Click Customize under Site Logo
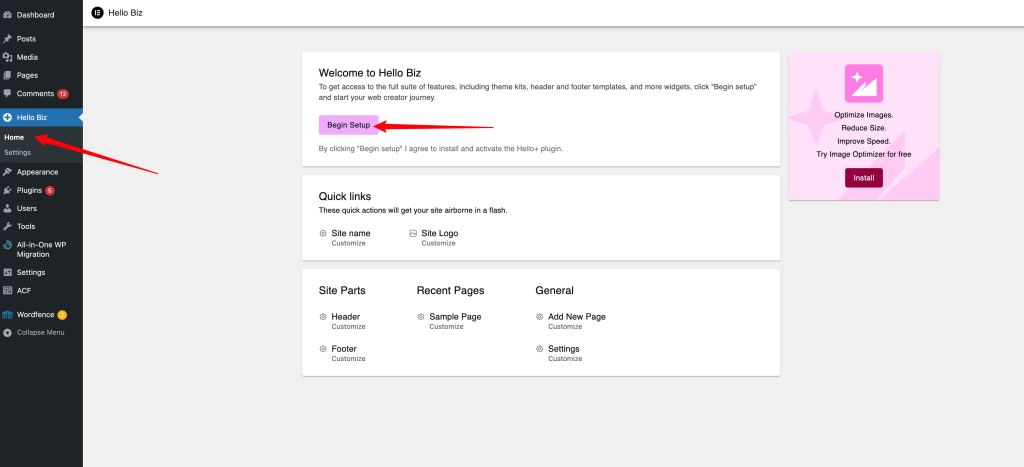 (x=438, y=243)
